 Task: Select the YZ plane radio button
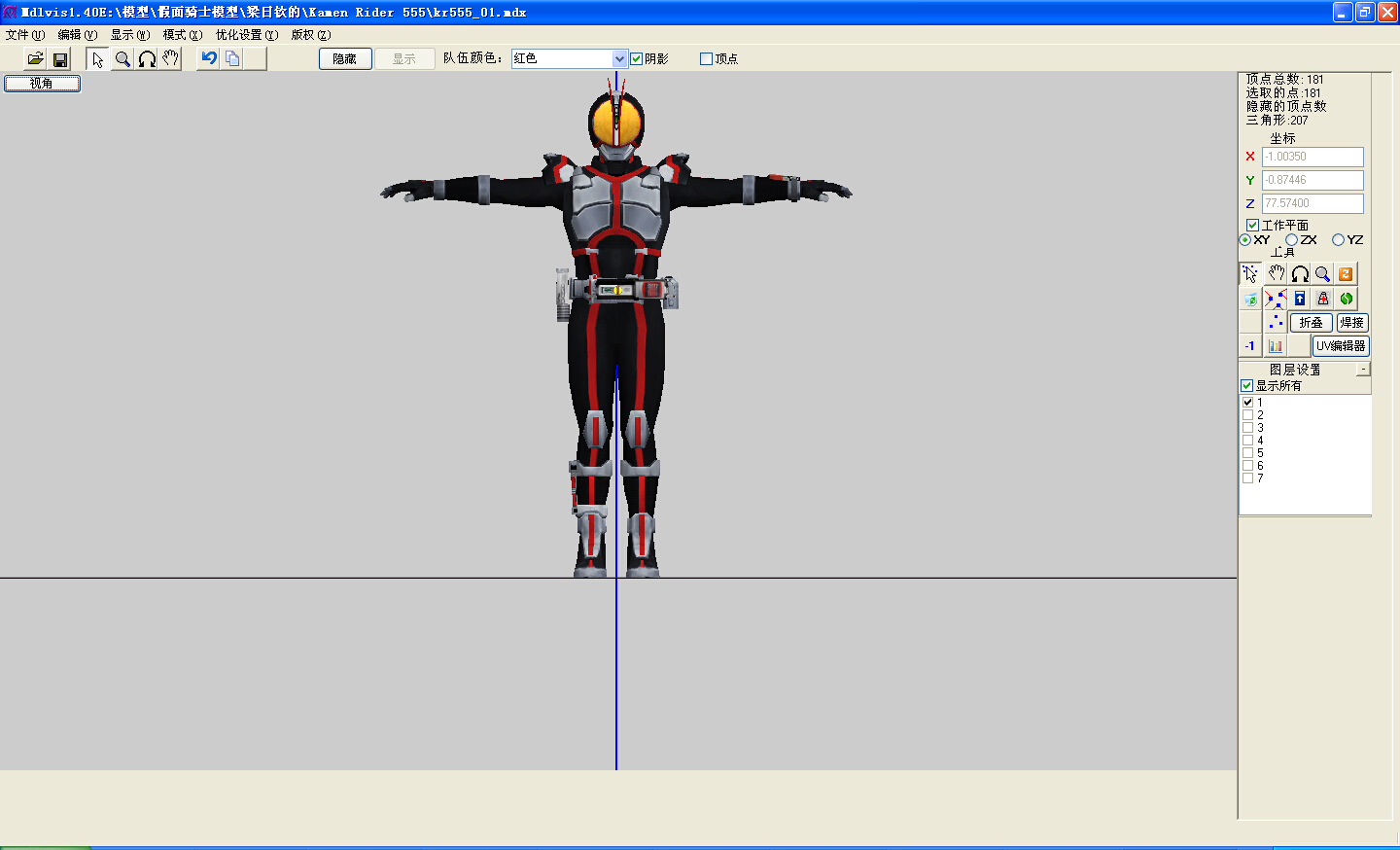[1338, 239]
